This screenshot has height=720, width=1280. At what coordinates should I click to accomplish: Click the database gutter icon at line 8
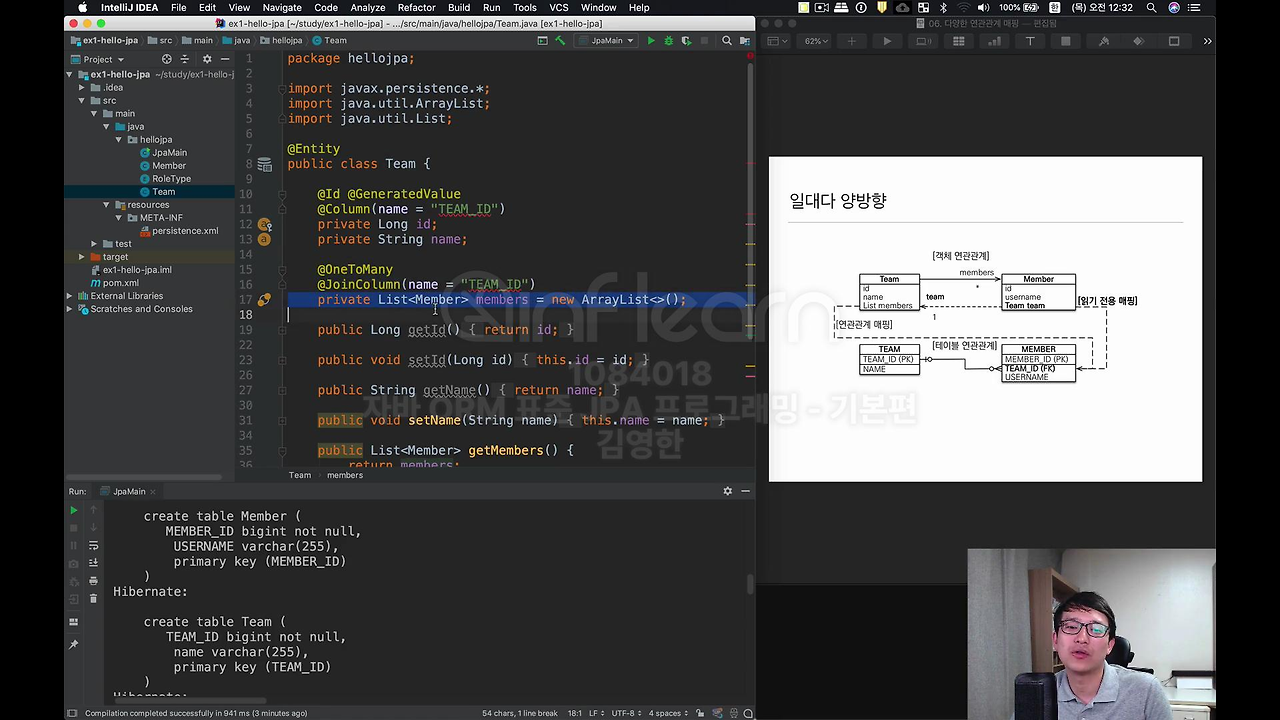click(x=264, y=164)
